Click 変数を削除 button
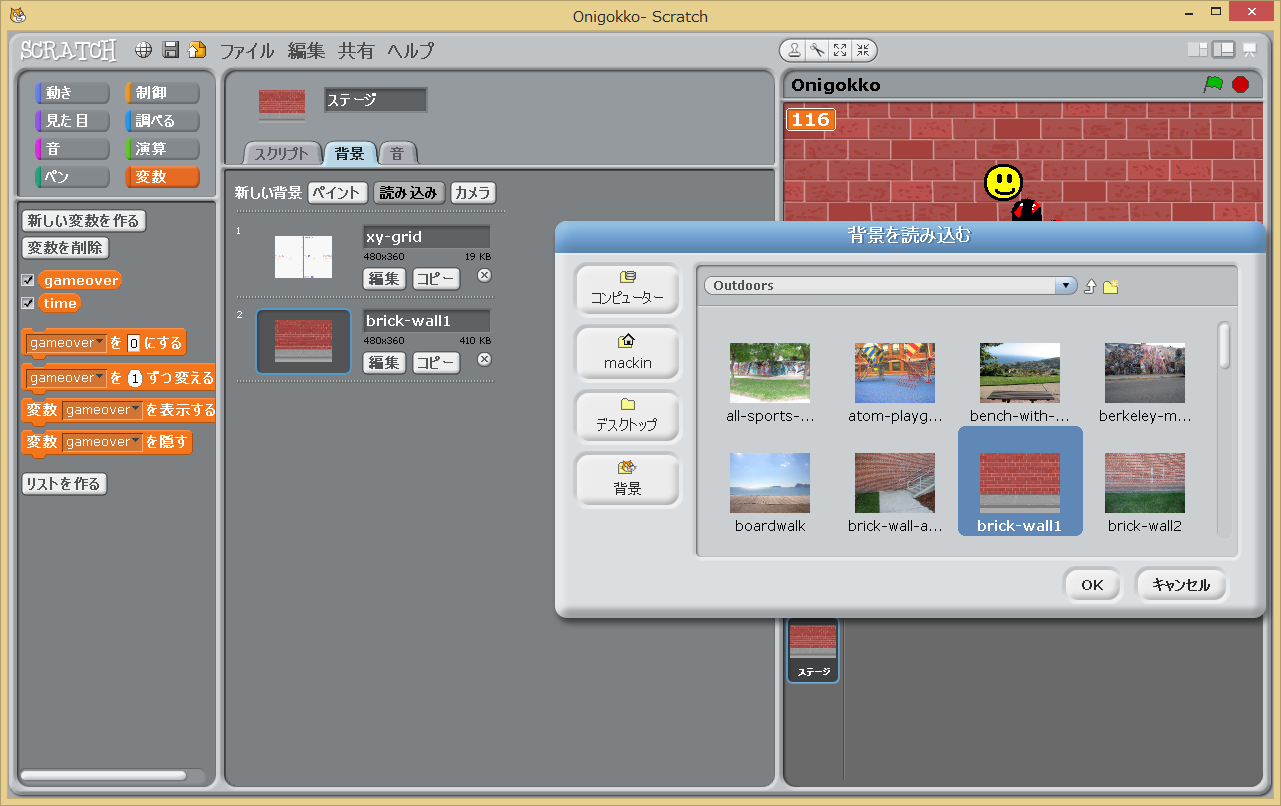Viewport: 1281px width, 806px height. point(65,248)
